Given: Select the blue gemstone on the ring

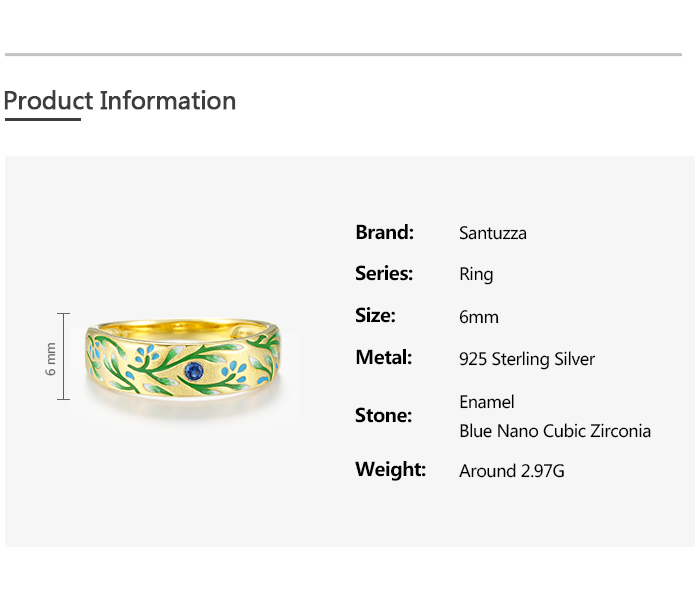Looking at the screenshot, I should (x=196, y=370).
